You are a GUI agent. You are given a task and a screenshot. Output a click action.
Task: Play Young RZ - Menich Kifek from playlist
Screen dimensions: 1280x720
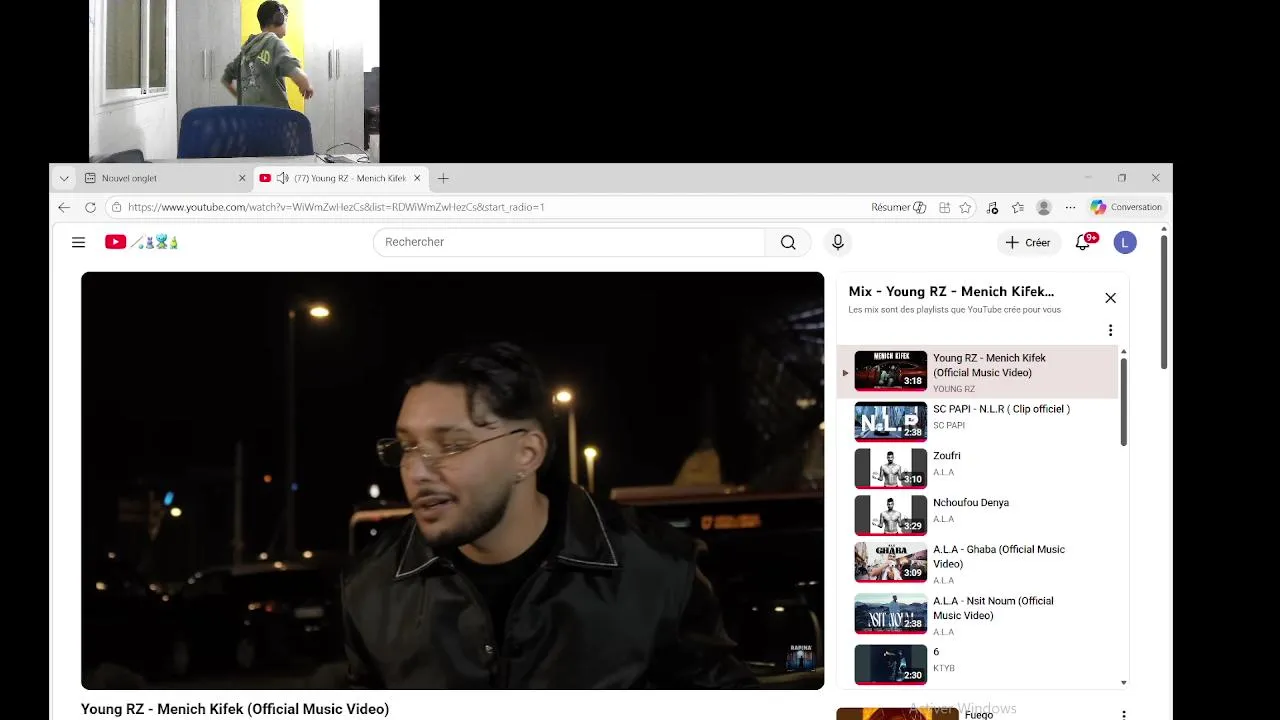click(977, 372)
